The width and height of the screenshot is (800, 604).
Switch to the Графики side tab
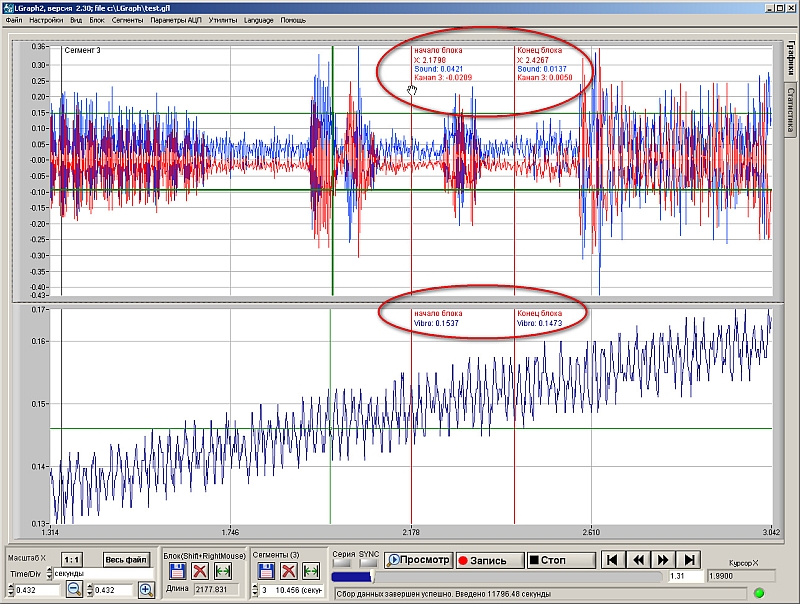[791, 57]
